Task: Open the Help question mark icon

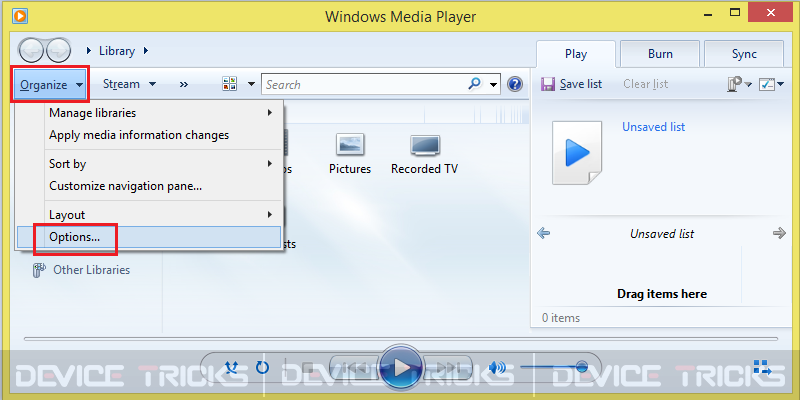Action: coord(515,84)
